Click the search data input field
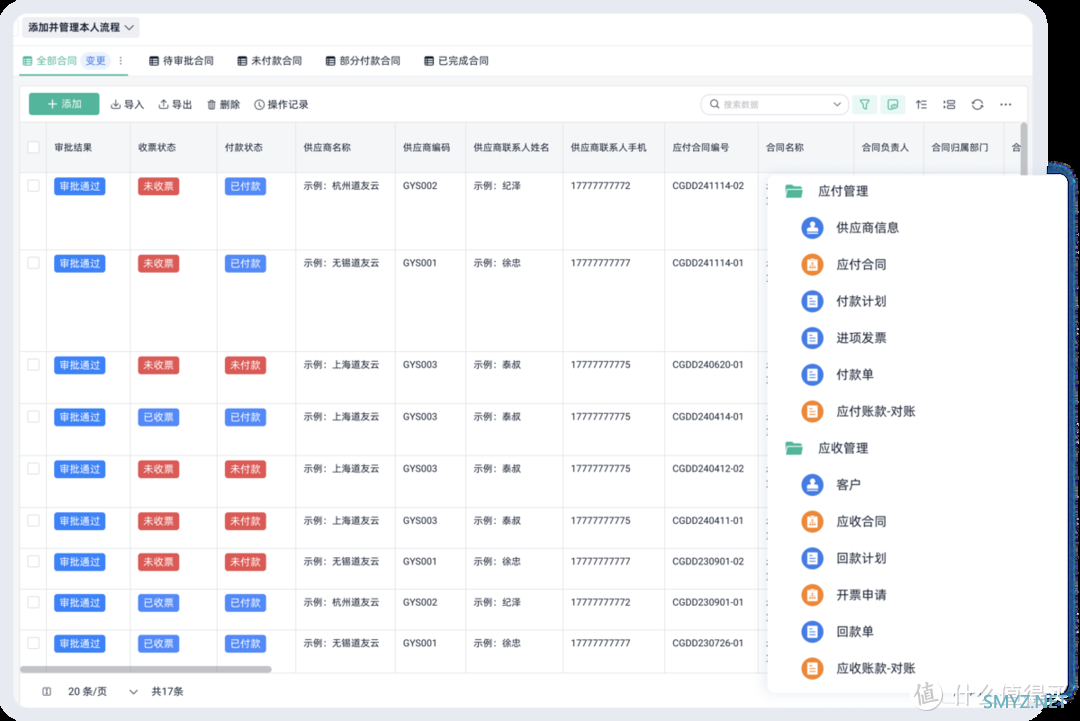The height and width of the screenshot is (721, 1080). 773,105
